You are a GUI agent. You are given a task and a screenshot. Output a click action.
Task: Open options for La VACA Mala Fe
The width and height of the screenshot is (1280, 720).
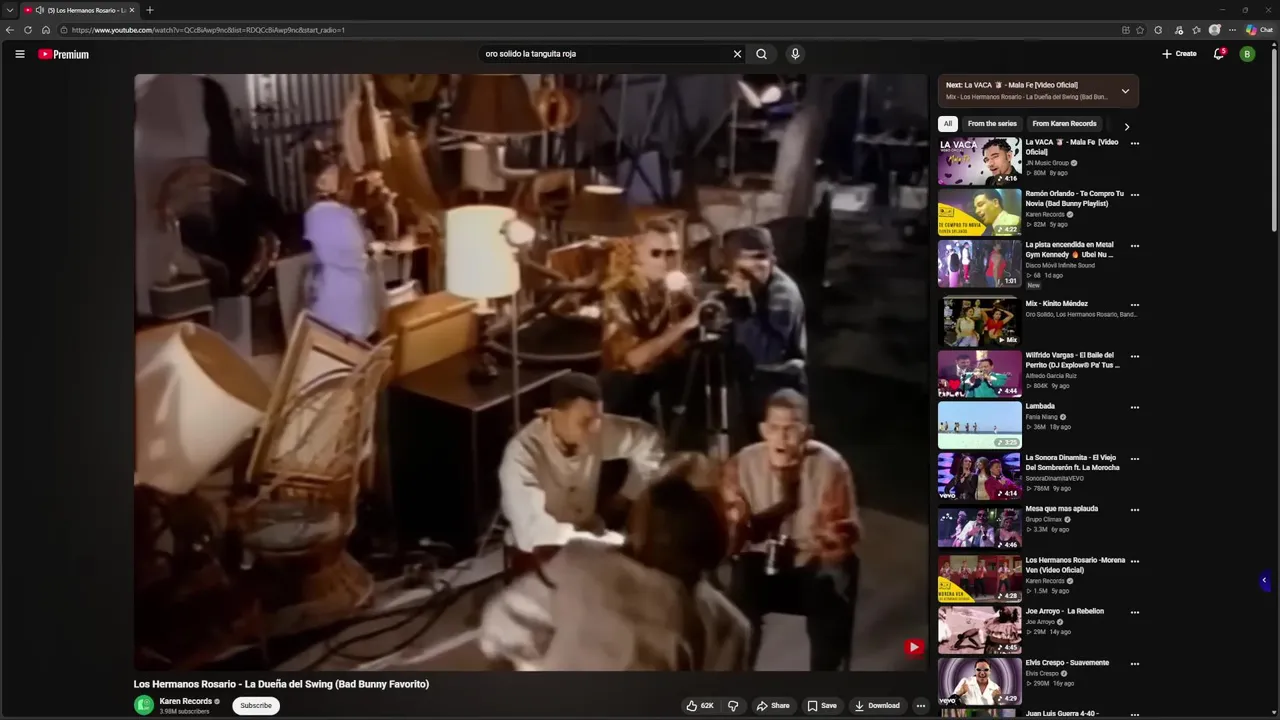click(1134, 143)
